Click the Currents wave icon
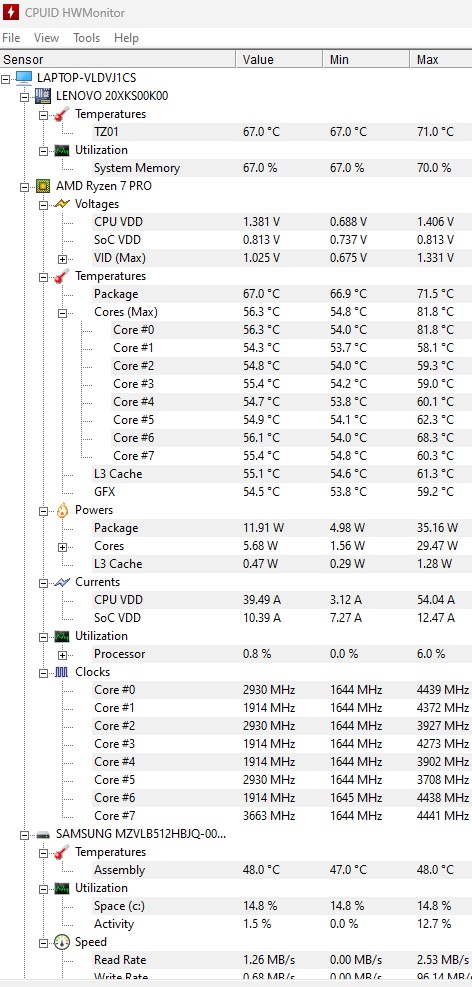Image resolution: width=472 pixels, height=987 pixels. coord(62,582)
